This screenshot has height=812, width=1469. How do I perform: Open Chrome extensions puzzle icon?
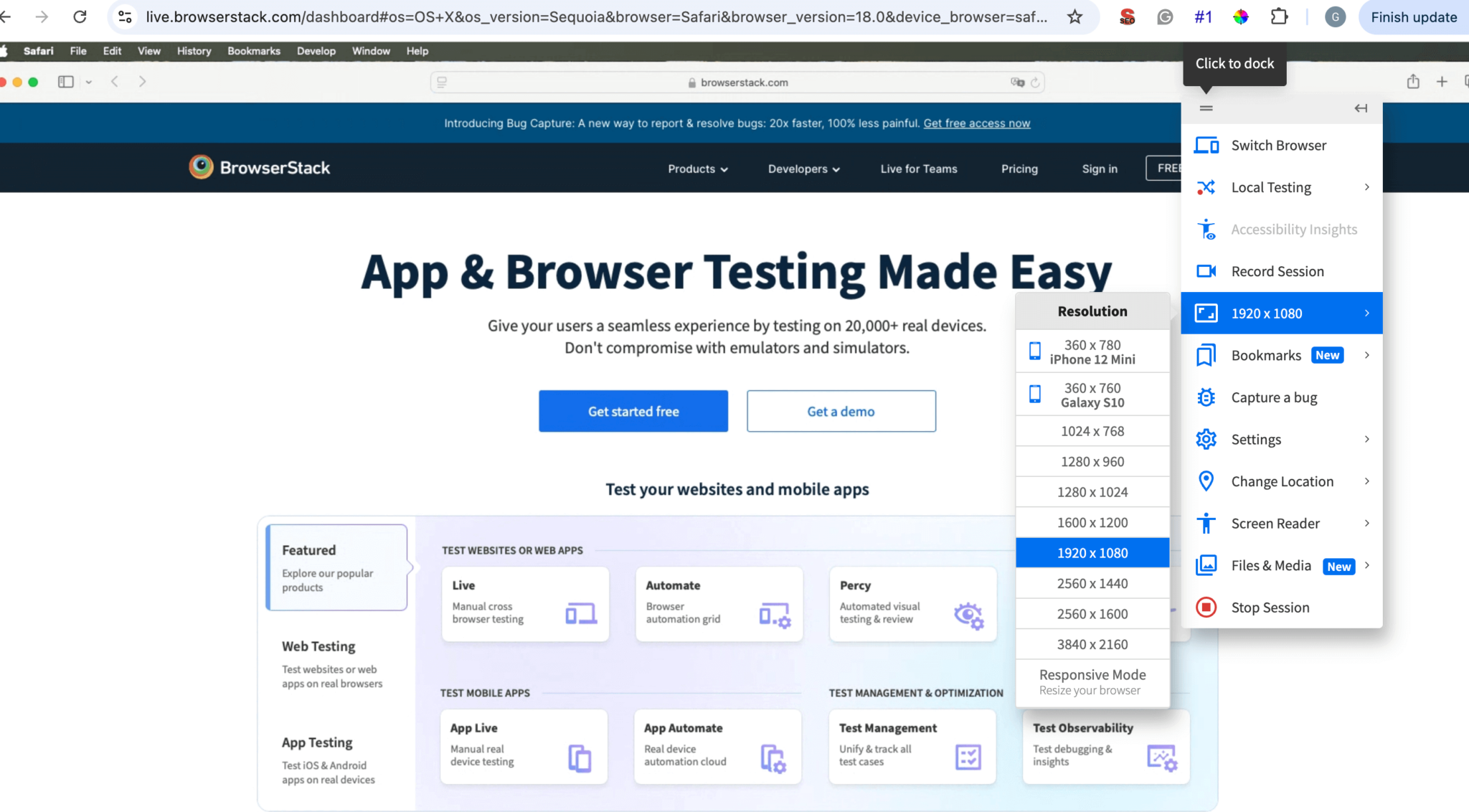1279,16
